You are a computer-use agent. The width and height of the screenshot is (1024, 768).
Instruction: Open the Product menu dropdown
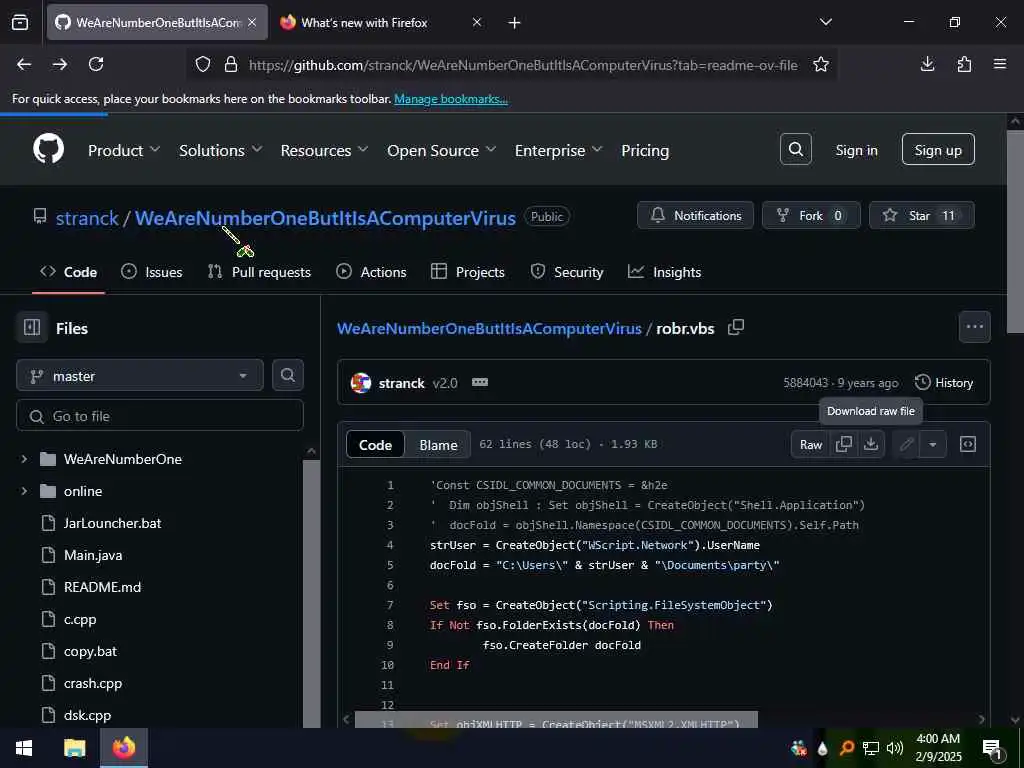tap(124, 150)
